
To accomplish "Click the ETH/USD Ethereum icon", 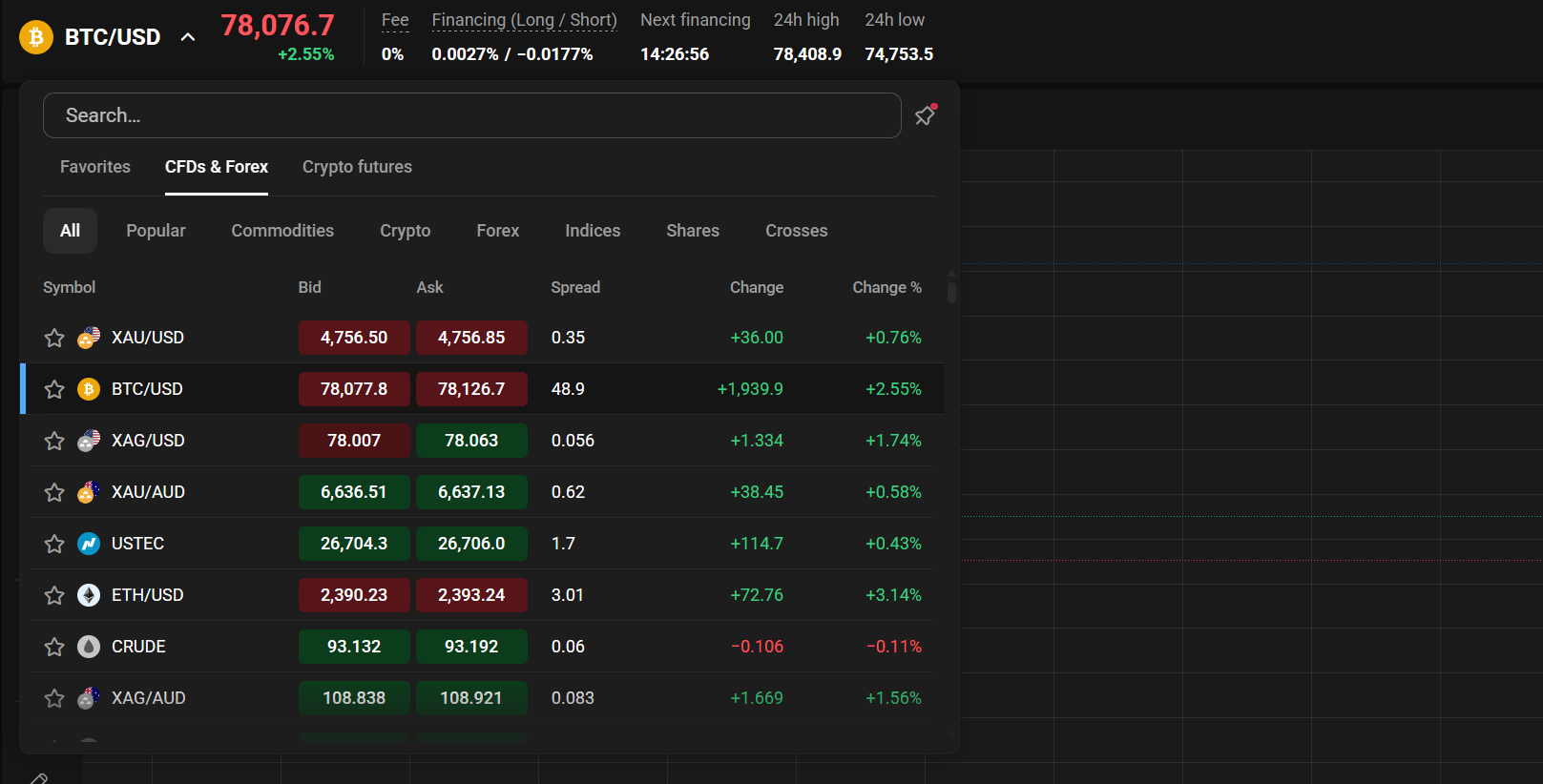I will click(x=89, y=595).
